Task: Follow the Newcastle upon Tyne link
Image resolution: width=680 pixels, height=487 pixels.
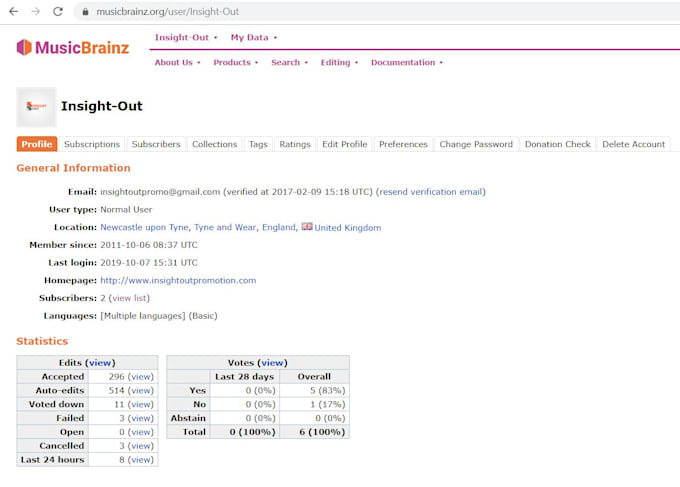Action: pyautogui.click(x=144, y=227)
